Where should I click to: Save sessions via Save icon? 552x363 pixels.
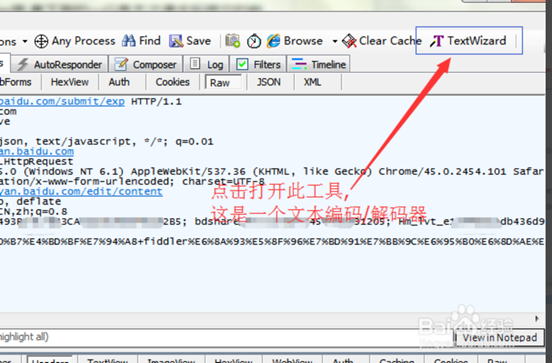pos(176,41)
